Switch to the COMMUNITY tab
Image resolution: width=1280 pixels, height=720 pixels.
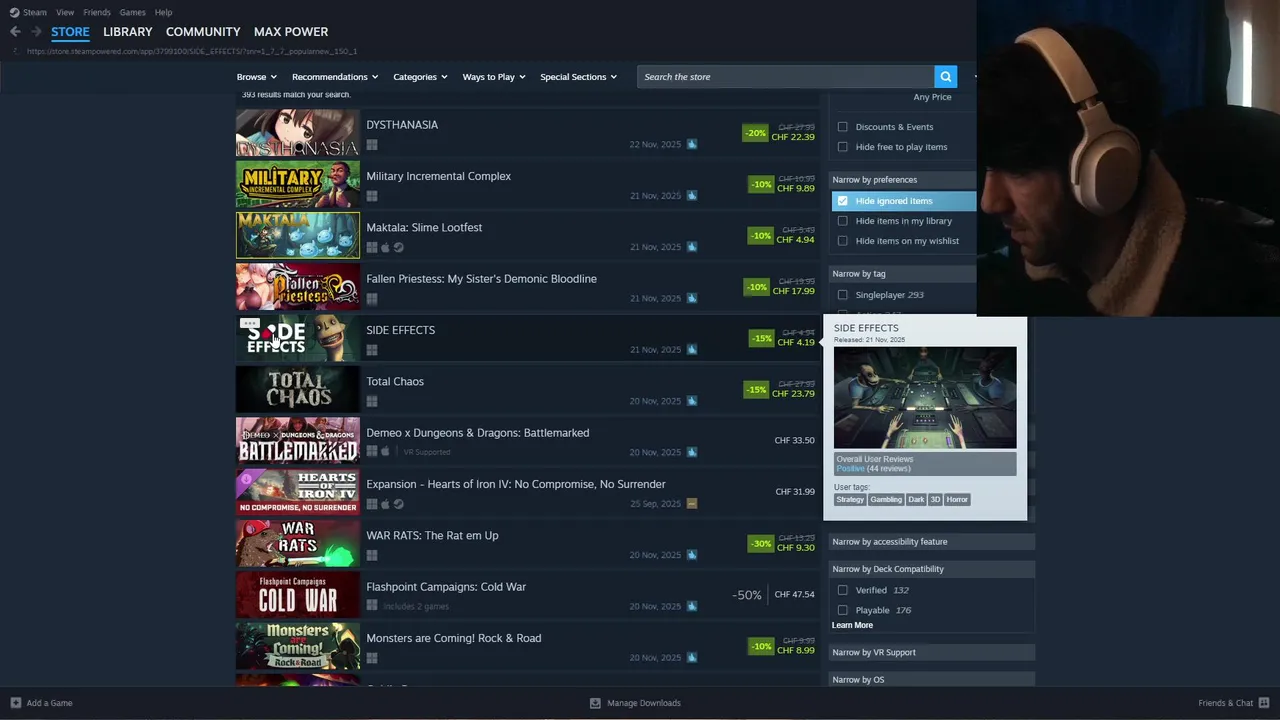click(203, 32)
